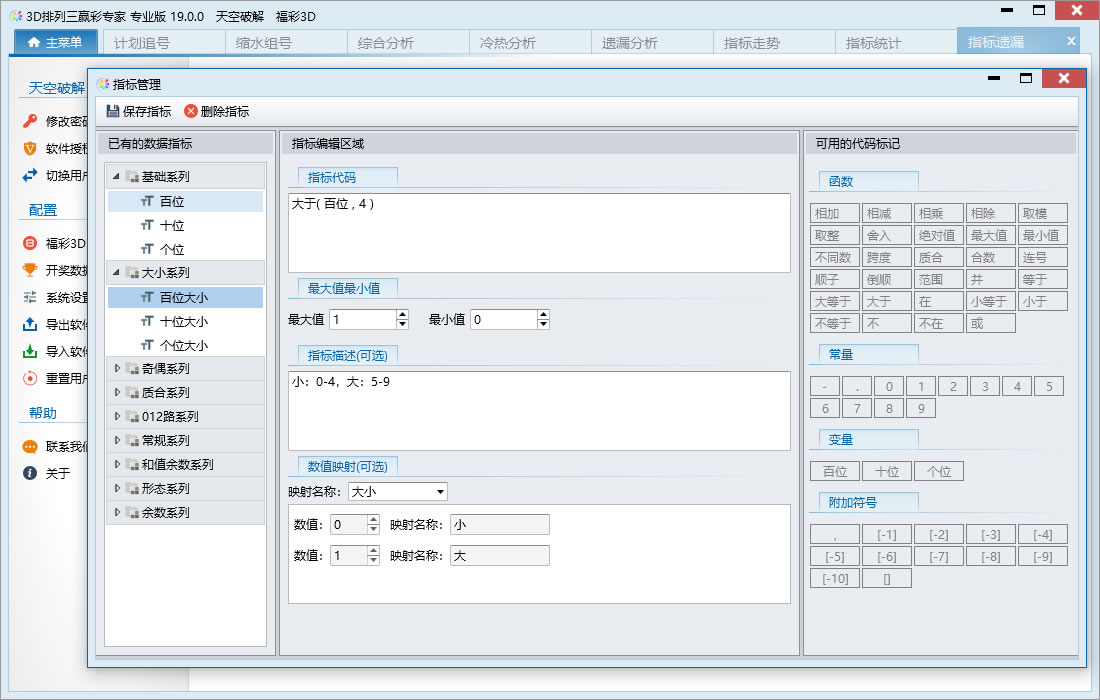
Task: Open the 映射名称 大小 dropdown
Action: 441,492
